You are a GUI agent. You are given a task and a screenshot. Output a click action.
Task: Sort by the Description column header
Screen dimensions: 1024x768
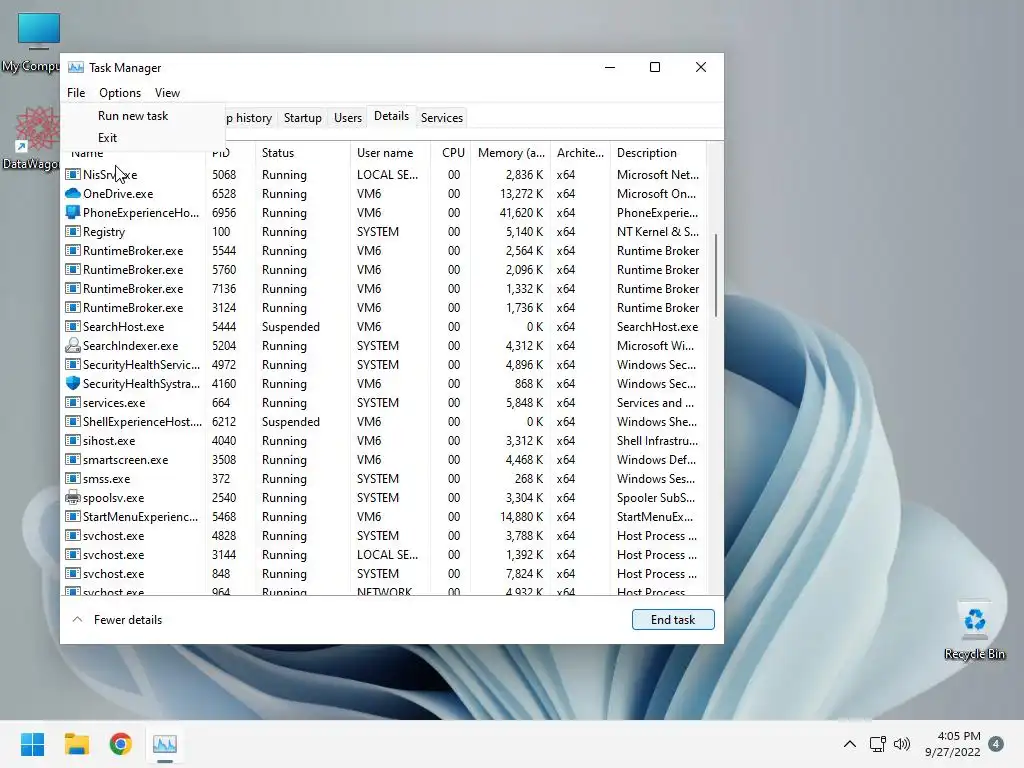click(658, 153)
